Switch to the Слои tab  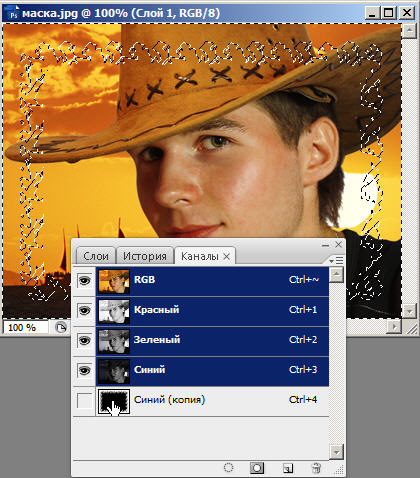click(96, 256)
